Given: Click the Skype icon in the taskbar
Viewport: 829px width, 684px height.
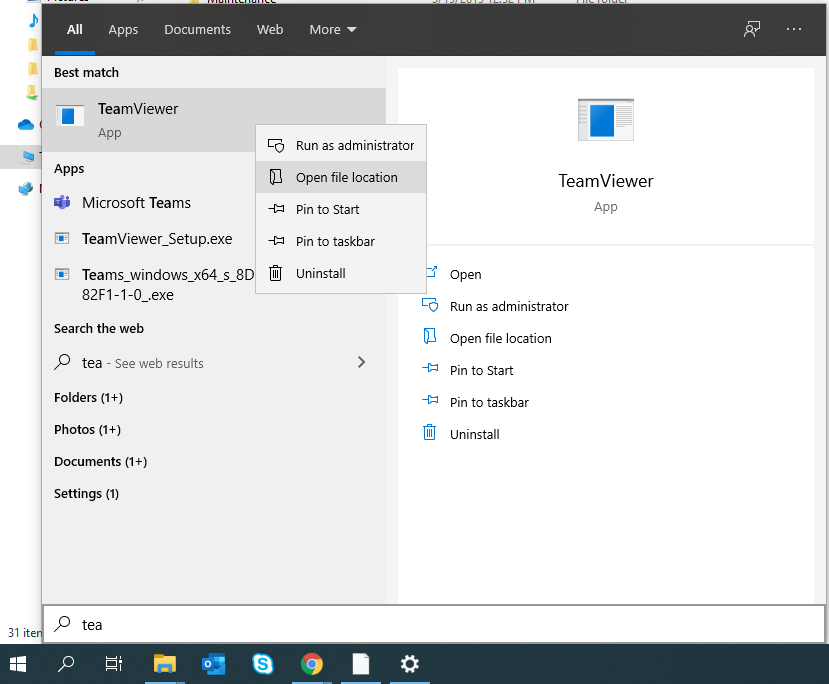Looking at the screenshot, I should tap(264, 663).
